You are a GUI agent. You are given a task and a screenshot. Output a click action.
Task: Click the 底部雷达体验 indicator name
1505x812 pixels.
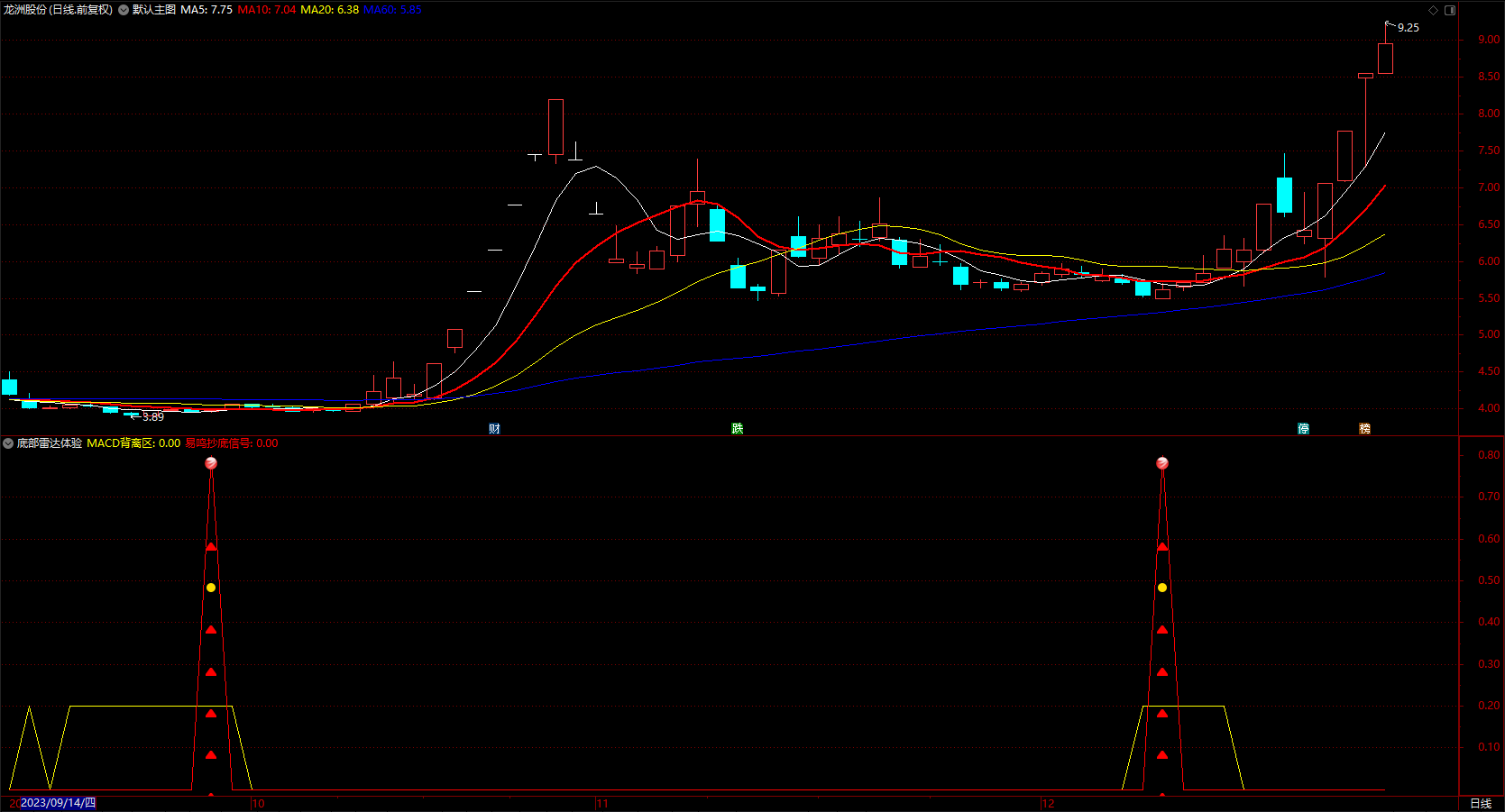pos(50,443)
